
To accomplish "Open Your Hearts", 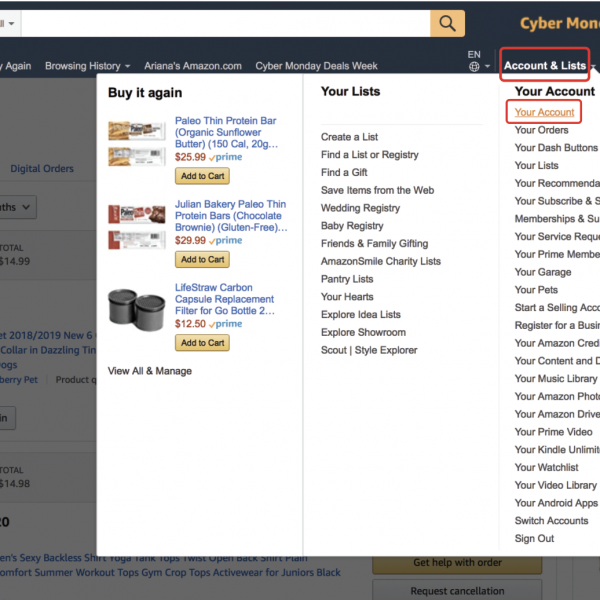I will tap(347, 297).
